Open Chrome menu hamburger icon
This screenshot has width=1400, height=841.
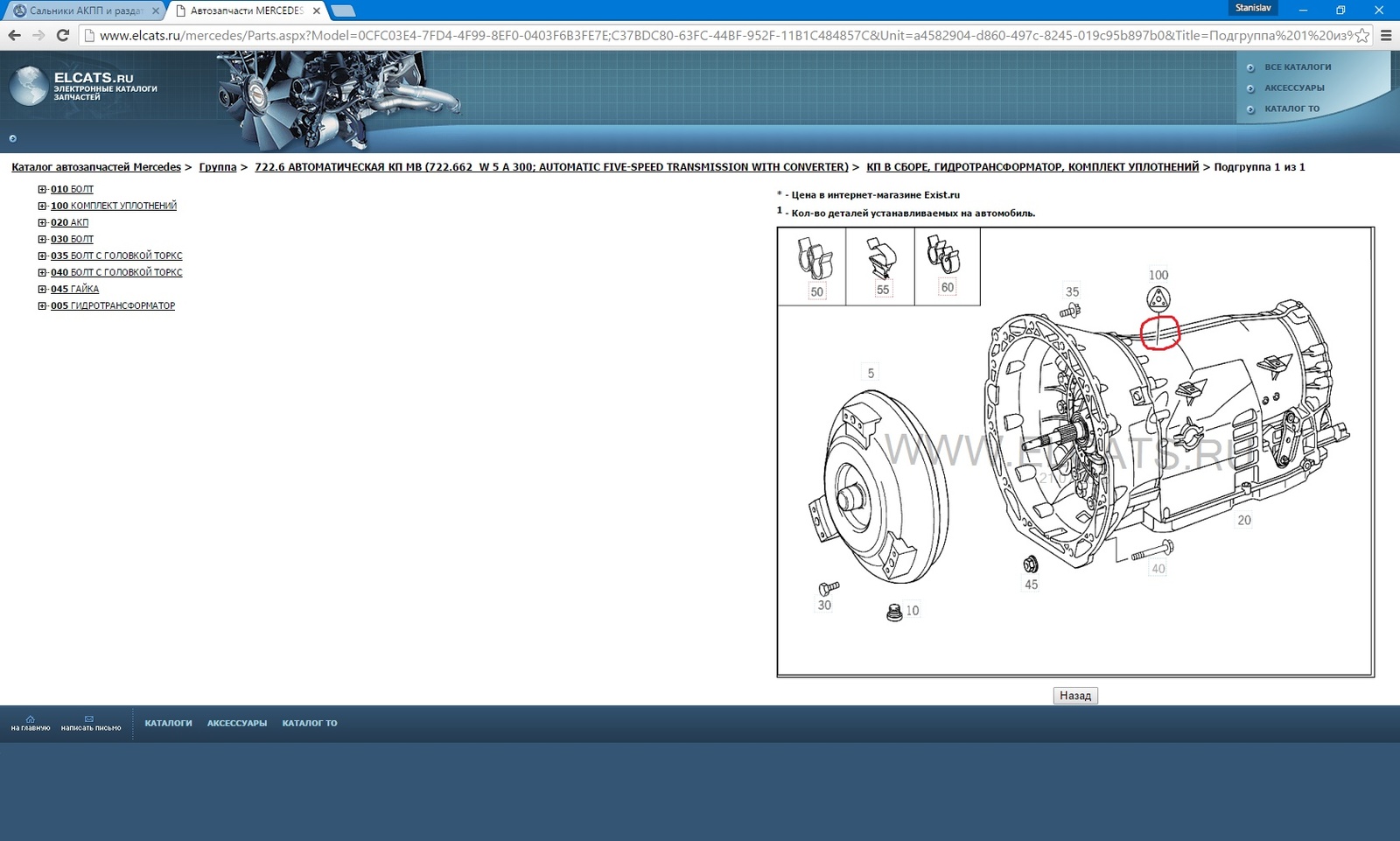coord(1386,36)
